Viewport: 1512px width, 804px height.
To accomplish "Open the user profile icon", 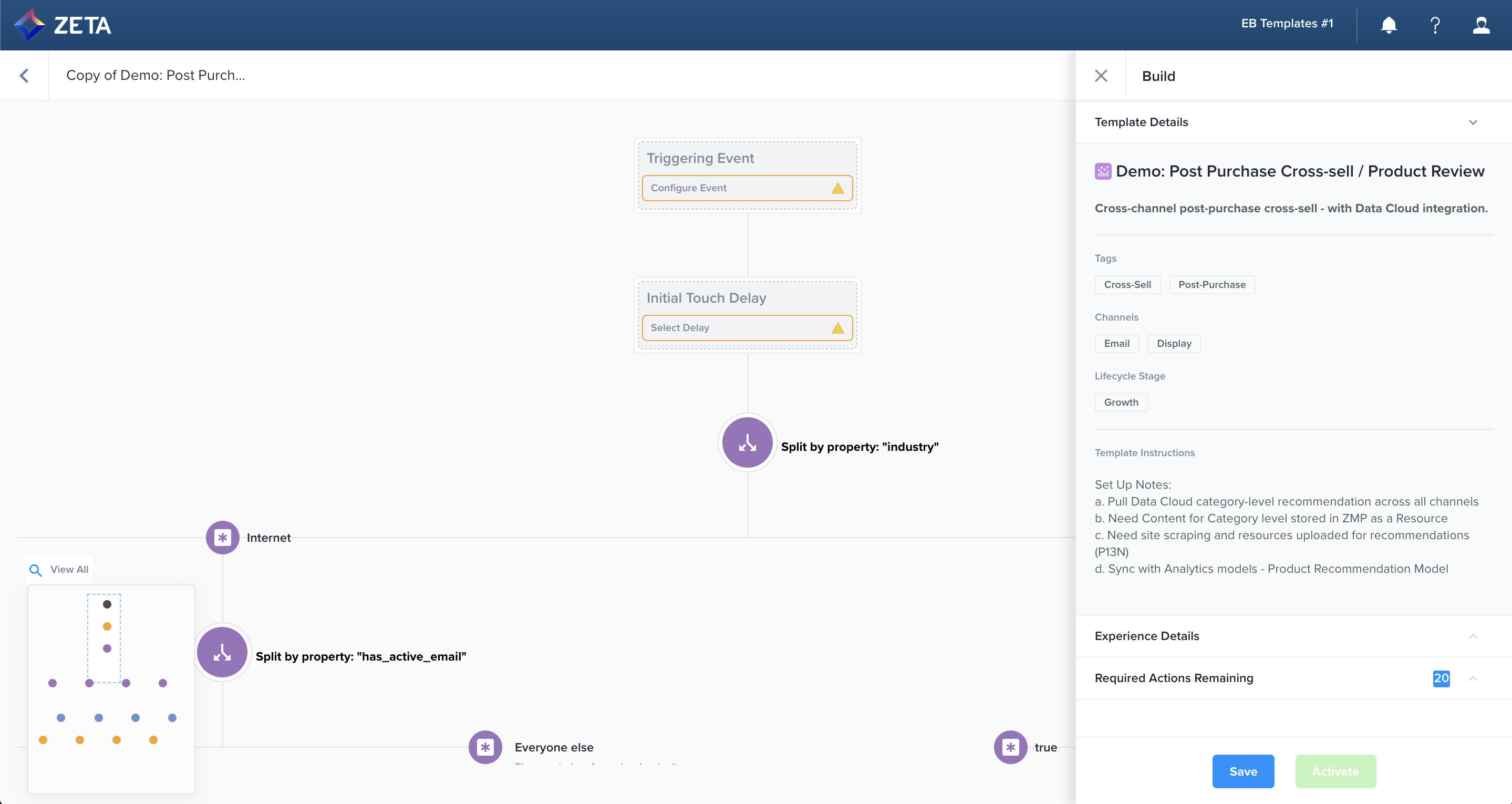I will pyautogui.click(x=1481, y=25).
